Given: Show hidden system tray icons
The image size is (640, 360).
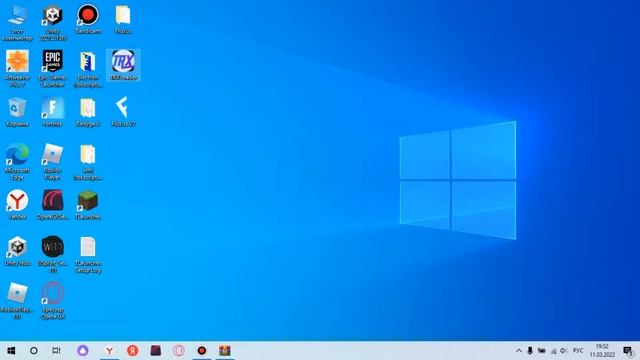Looking at the screenshot, I should pyautogui.click(x=519, y=351).
